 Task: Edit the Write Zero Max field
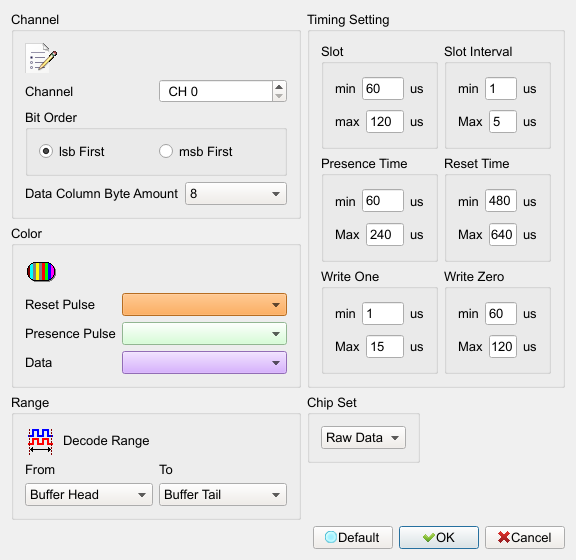pyautogui.click(x=503, y=347)
